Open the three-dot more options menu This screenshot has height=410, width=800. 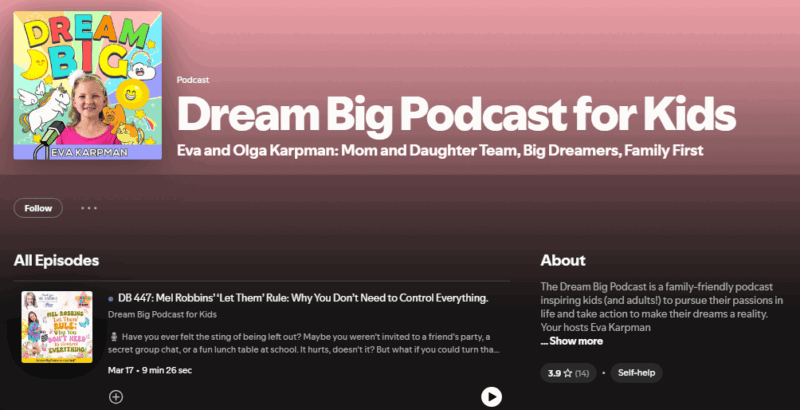point(89,208)
